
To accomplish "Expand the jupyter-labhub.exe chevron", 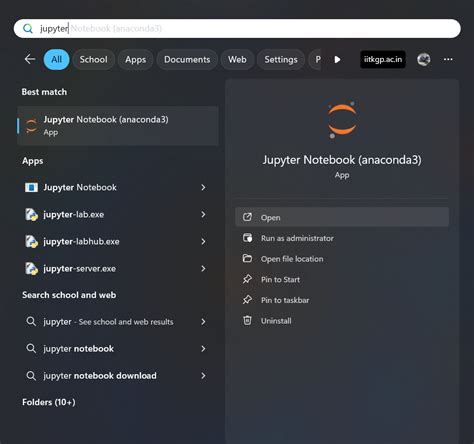I will 203,241.
